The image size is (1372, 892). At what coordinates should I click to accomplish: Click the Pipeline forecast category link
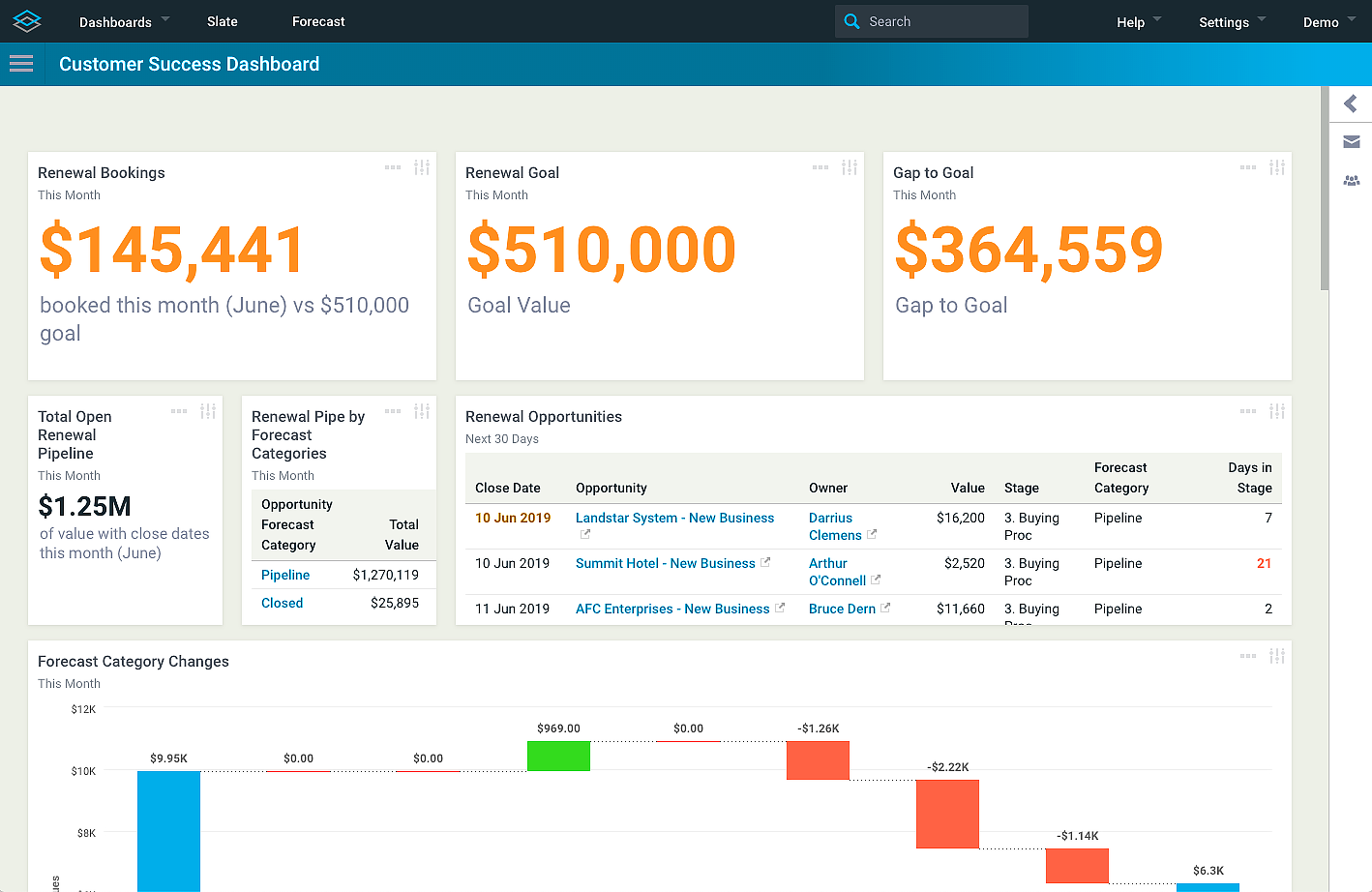285,575
